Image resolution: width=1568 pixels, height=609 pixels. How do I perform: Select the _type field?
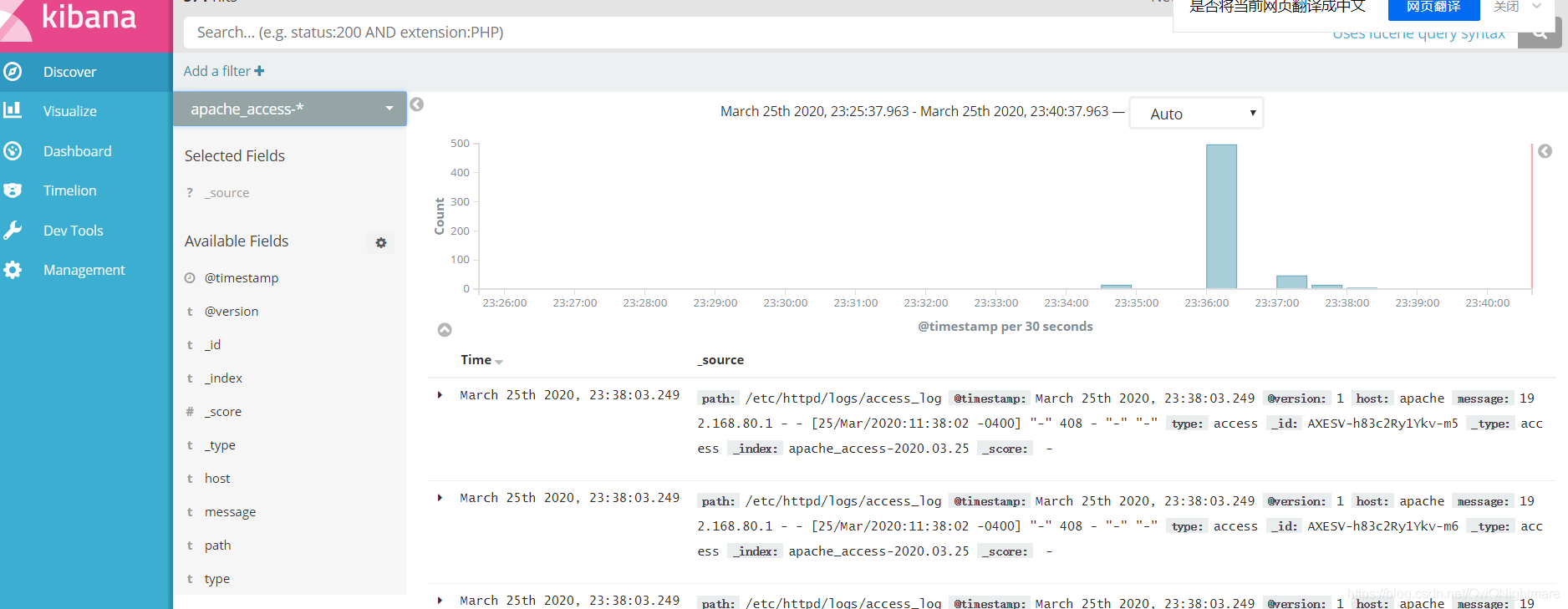click(x=220, y=444)
